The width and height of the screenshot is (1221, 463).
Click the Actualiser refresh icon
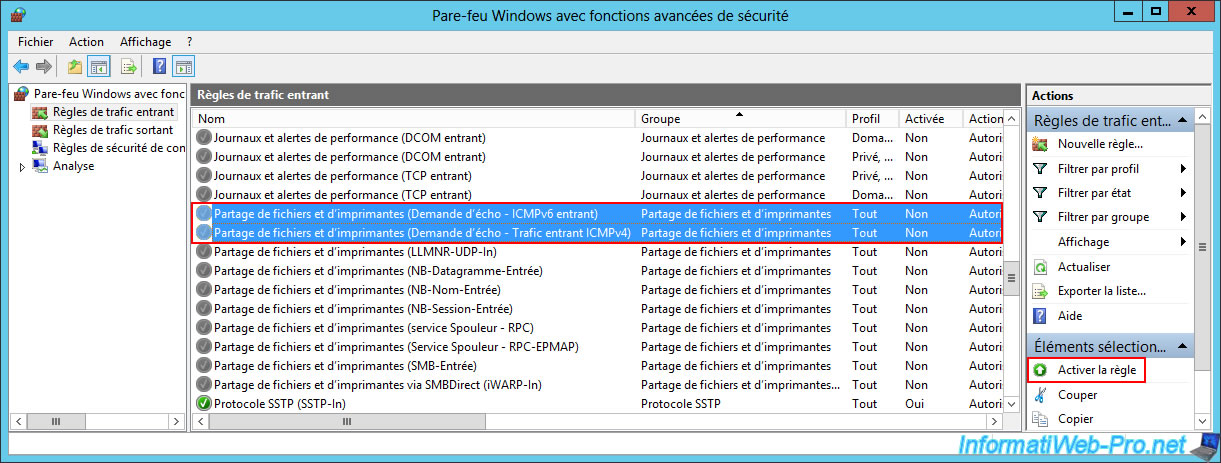pyautogui.click(x=1040, y=267)
